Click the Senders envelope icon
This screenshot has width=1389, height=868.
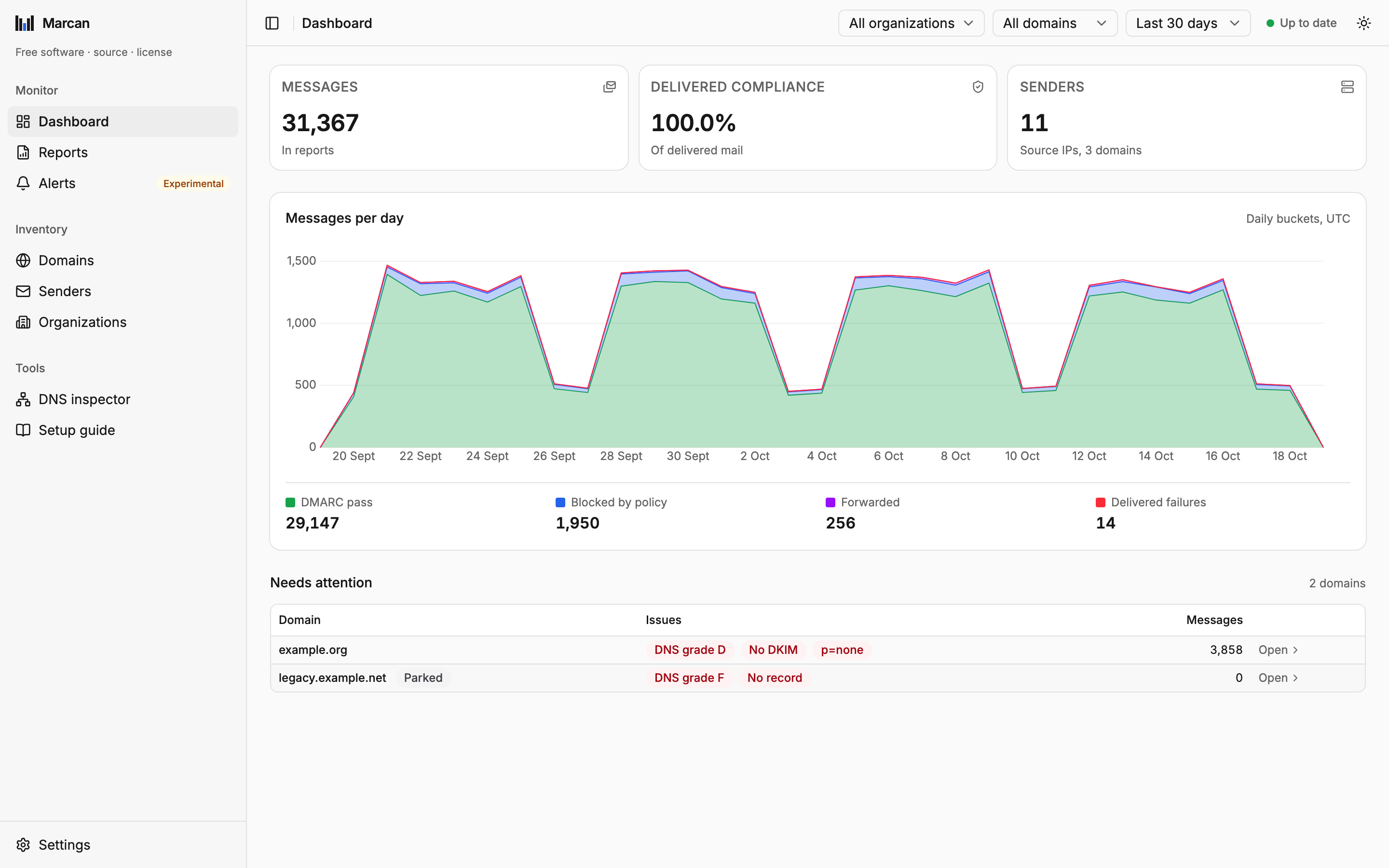[x=23, y=291]
